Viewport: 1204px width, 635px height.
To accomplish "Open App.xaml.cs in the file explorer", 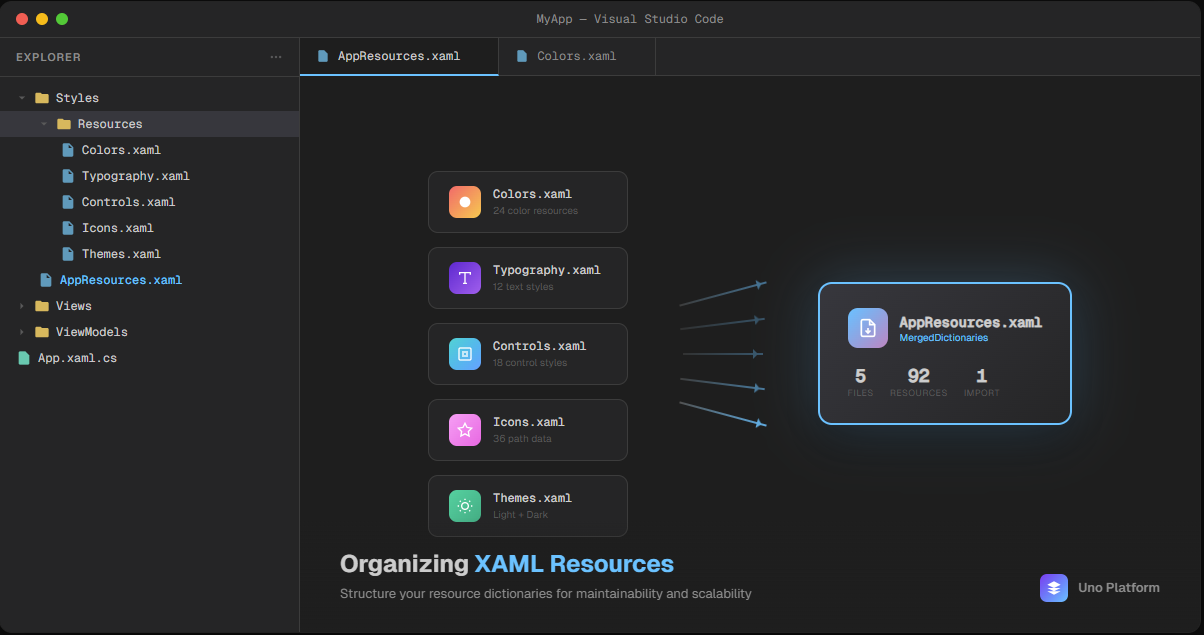I will pos(77,358).
